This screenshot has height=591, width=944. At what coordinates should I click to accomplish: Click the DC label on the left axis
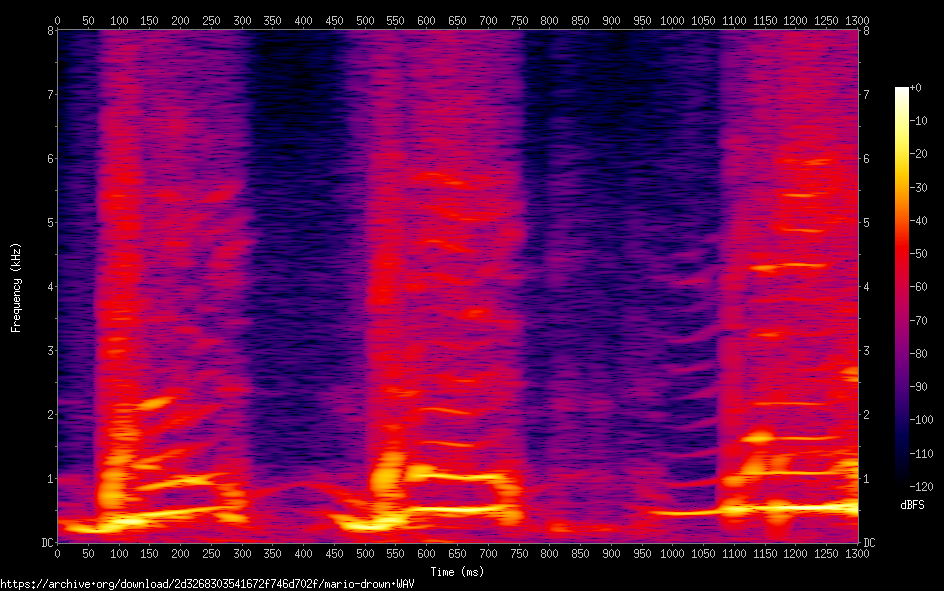click(x=44, y=543)
